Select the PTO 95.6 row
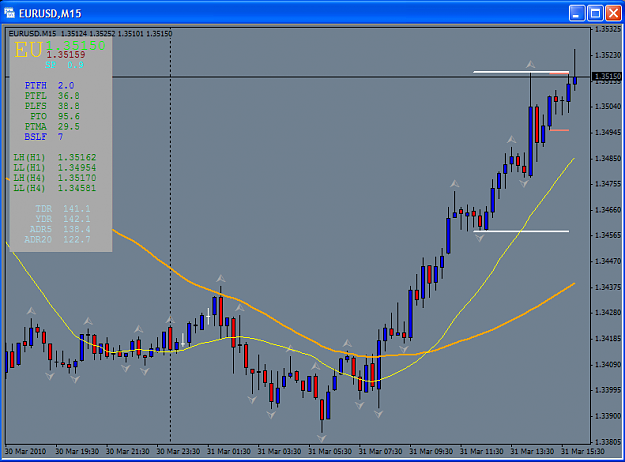 tap(55, 116)
